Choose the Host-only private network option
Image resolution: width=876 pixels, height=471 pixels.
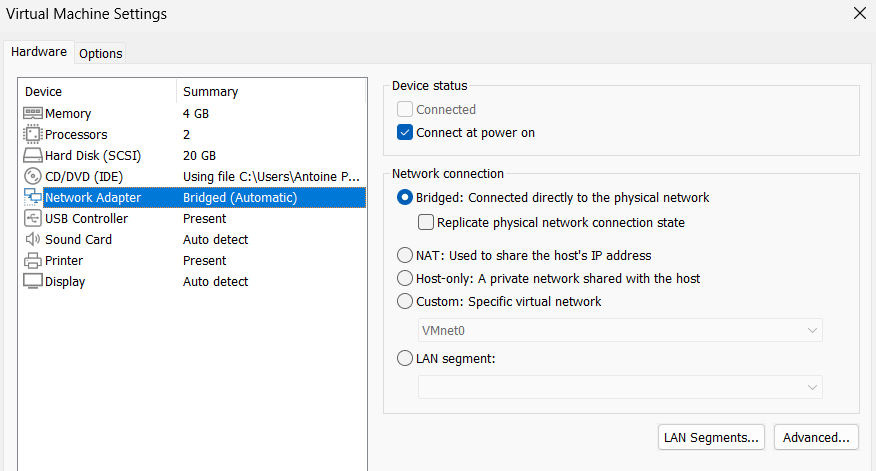coord(405,278)
